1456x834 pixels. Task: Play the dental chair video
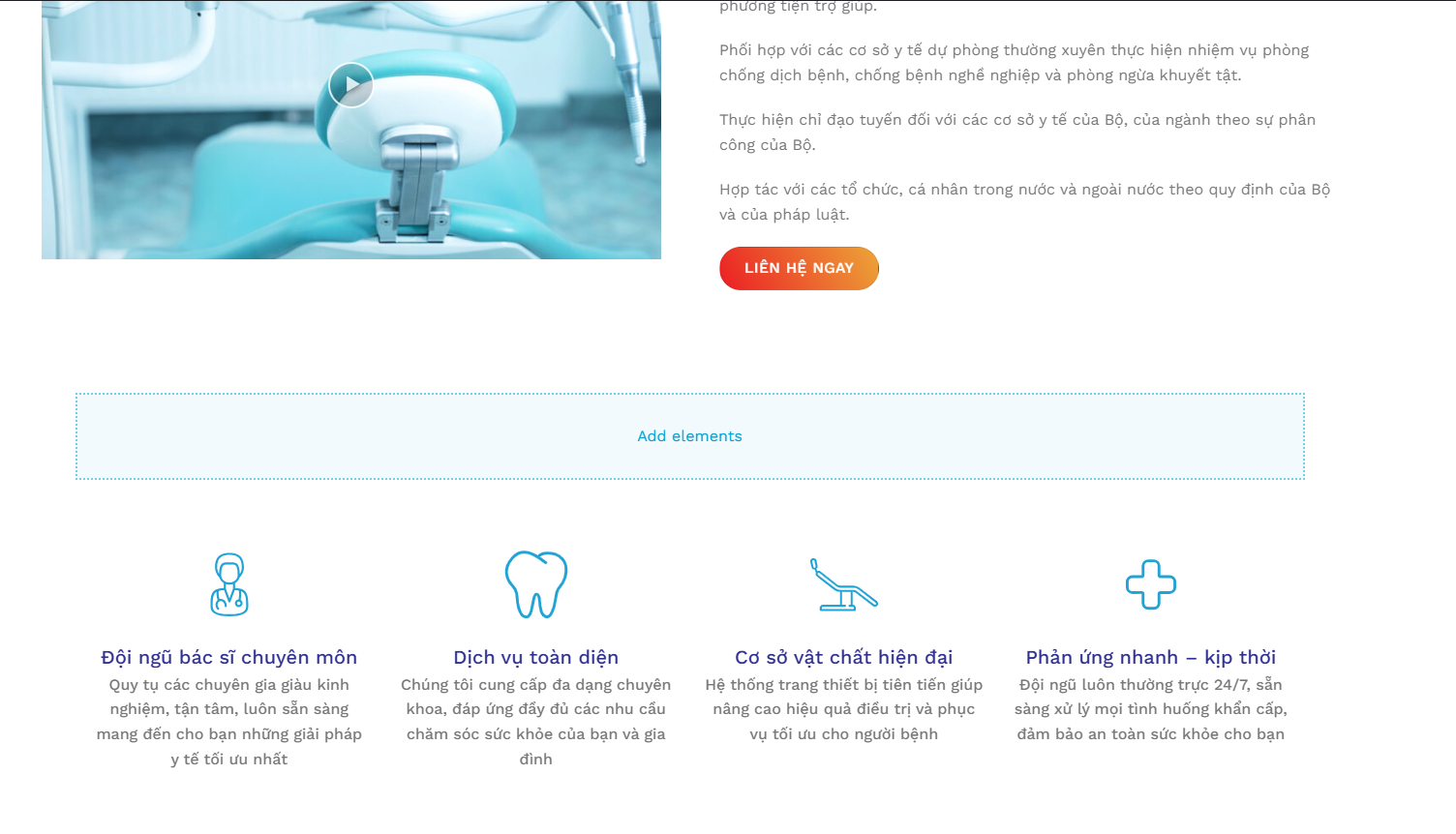(351, 85)
